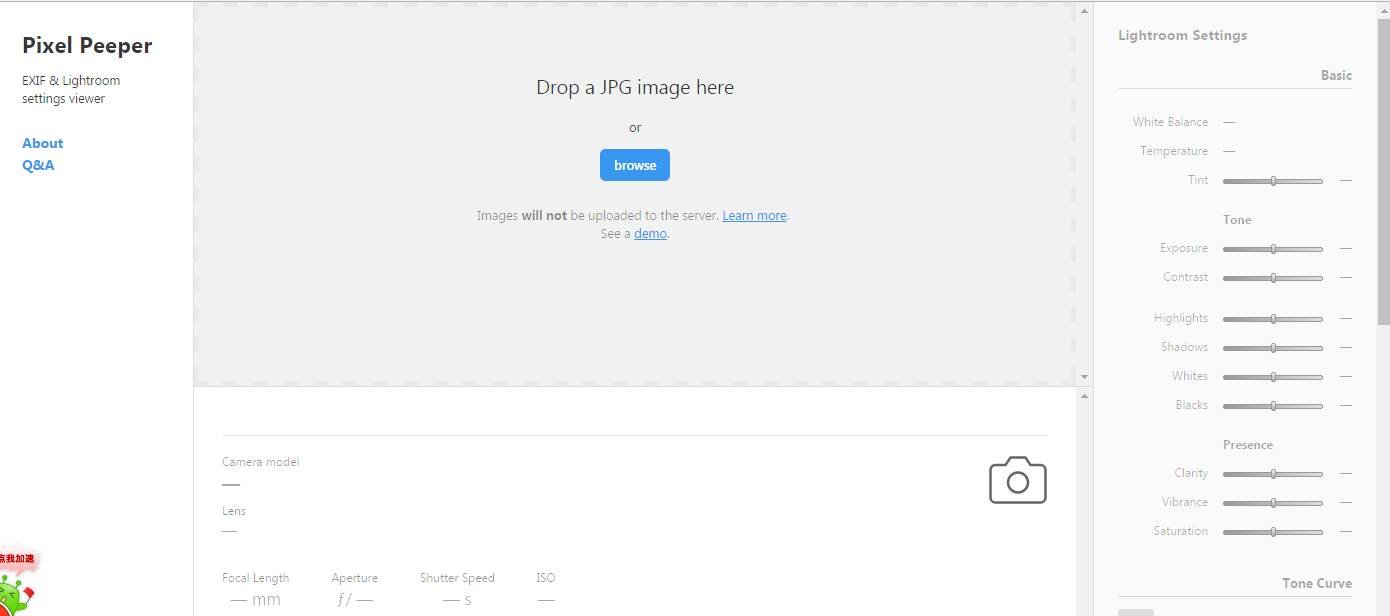
Task: Click the 'Shutter Speed' label
Action: click(x=457, y=578)
